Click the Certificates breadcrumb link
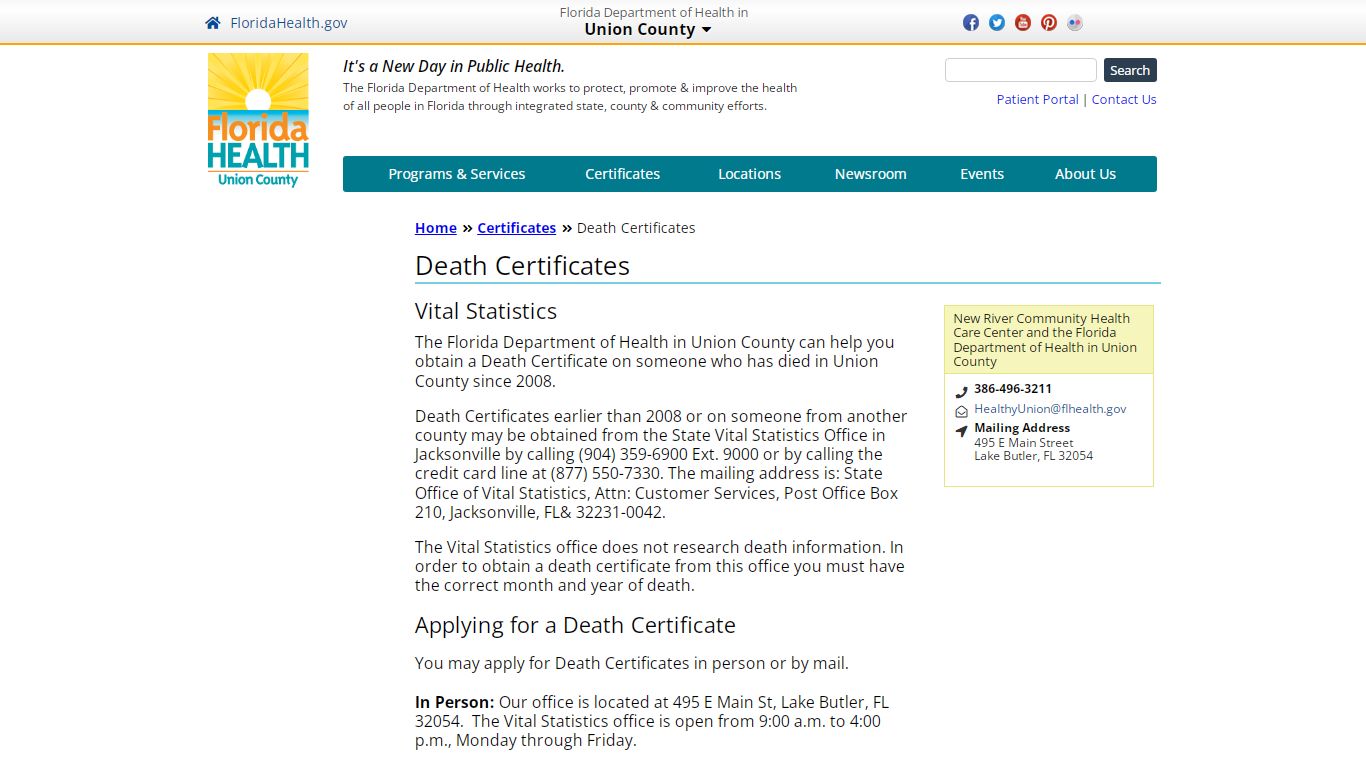1366x768 pixels. (516, 228)
